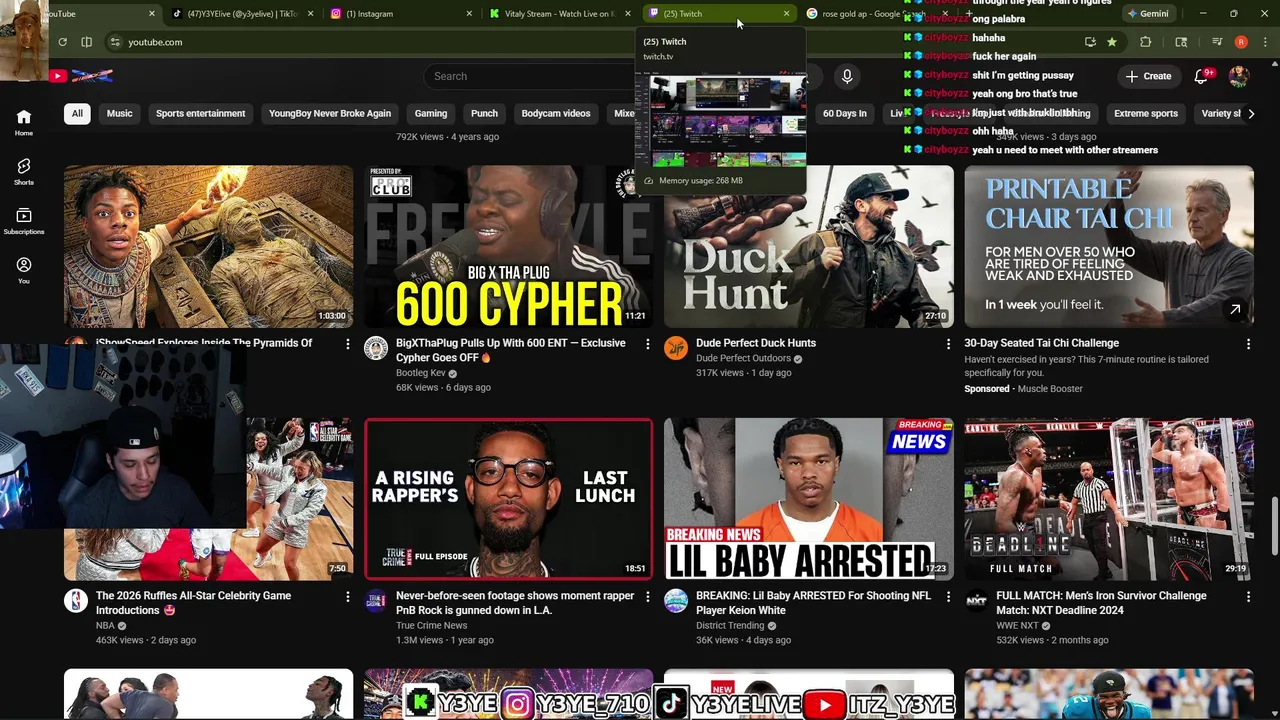1280x720 pixels.
Task: Bookmark this page with the star icon
Action: click(1112, 42)
